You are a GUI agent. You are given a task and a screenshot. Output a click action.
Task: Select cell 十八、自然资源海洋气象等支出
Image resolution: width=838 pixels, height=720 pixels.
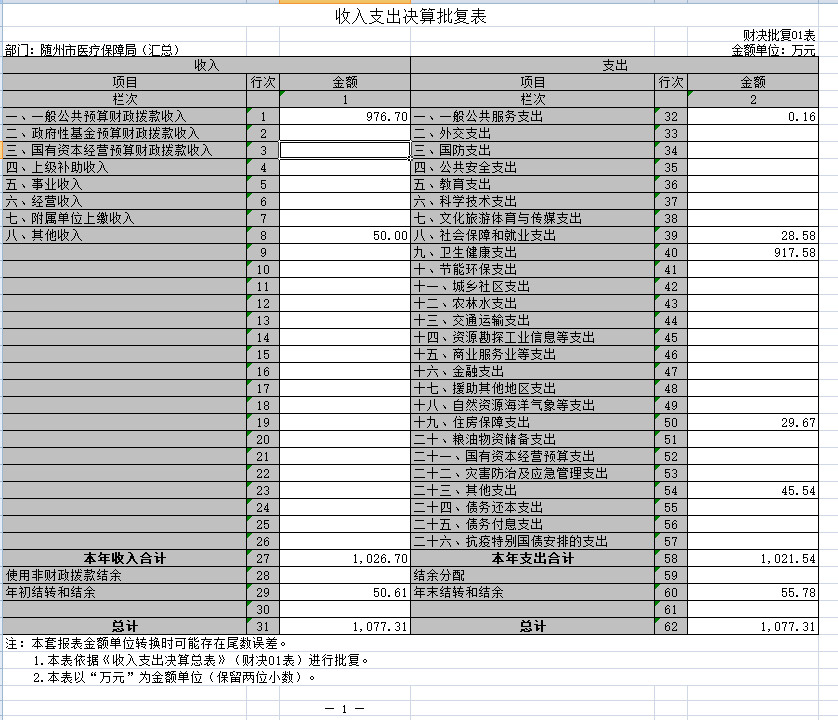click(532, 406)
